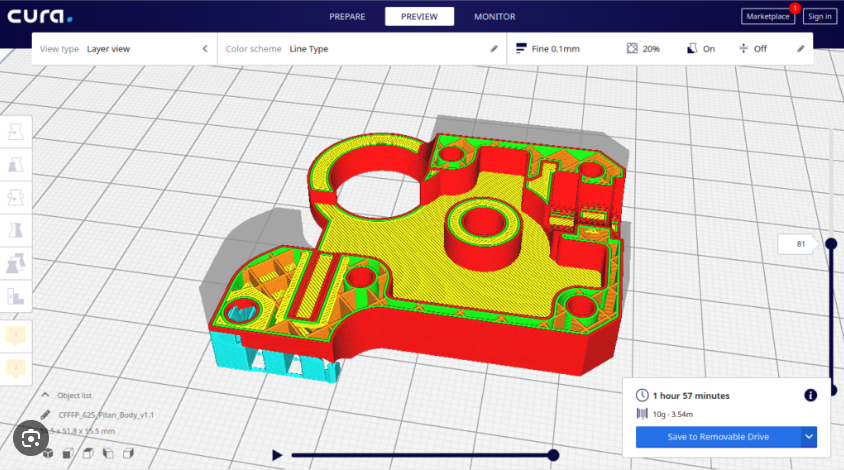The height and width of the screenshot is (470, 844).
Task: Click the '10g · 3.54m' material text
Action: point(673,414)
